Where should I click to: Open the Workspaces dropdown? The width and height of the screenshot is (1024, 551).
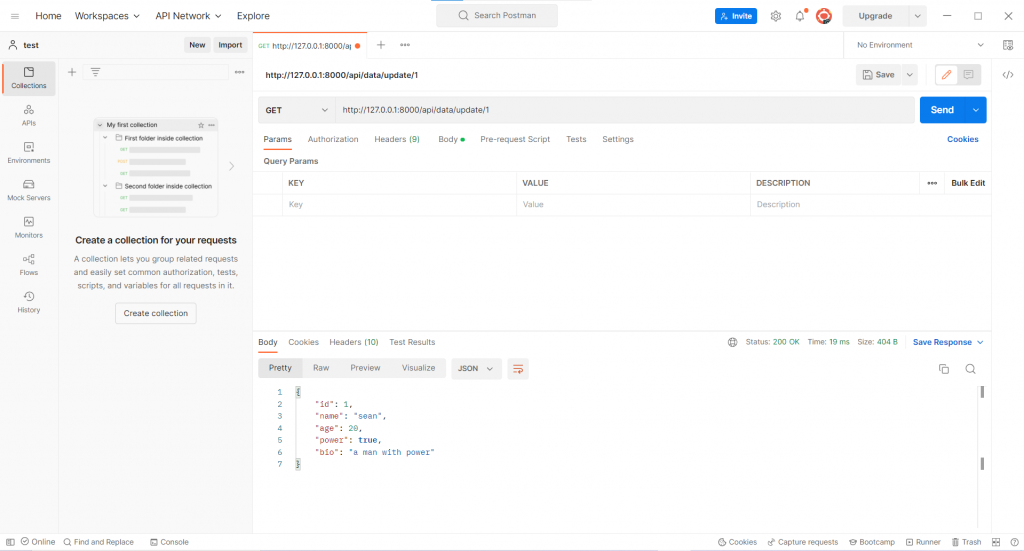click(x=107, y=16)
